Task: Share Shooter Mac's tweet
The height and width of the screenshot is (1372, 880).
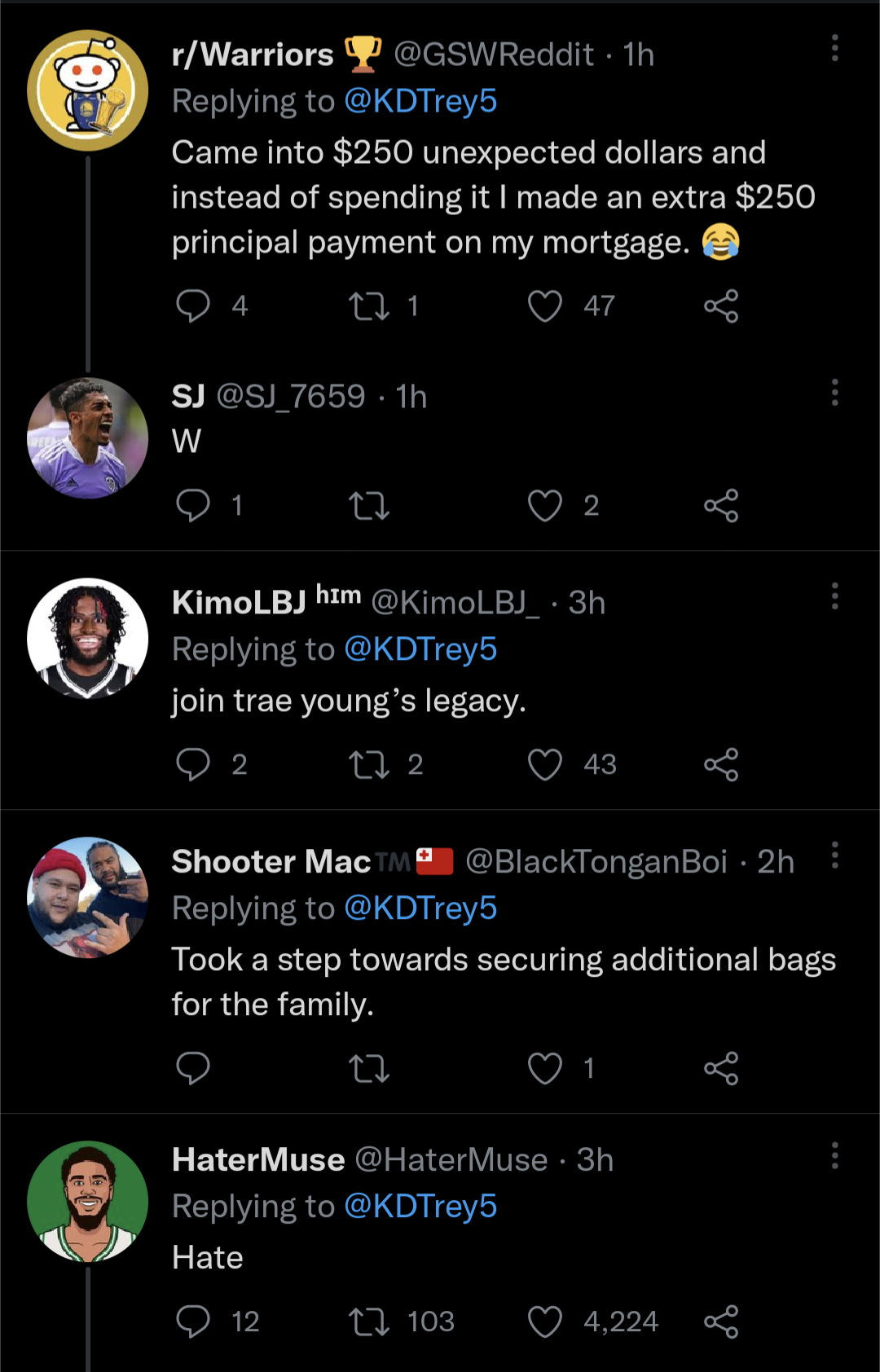Action: click(721, 1068)
